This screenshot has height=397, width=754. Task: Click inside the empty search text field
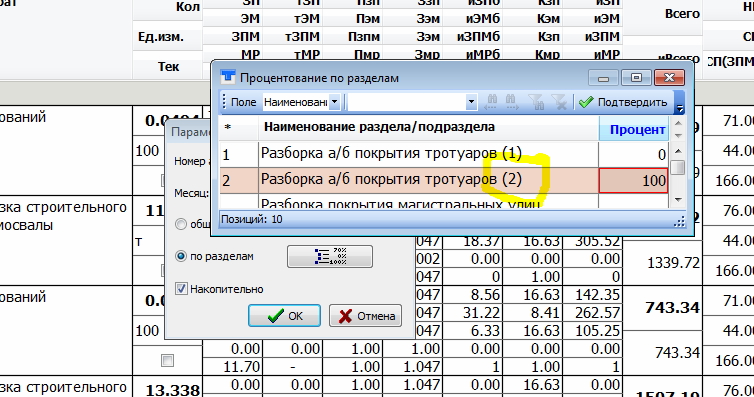pos(406,102)
